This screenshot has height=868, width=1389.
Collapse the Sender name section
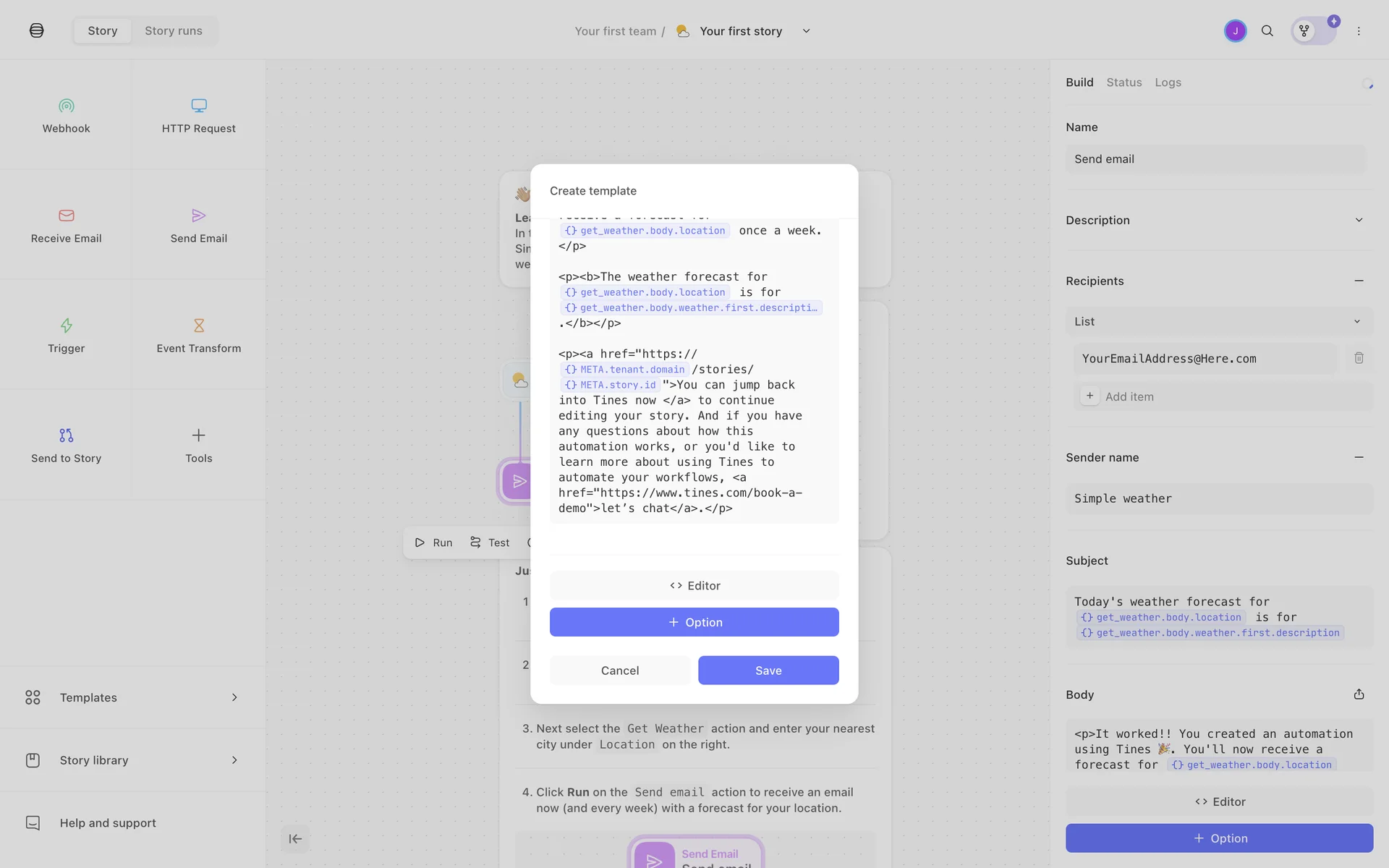[x=1359, y=457]
